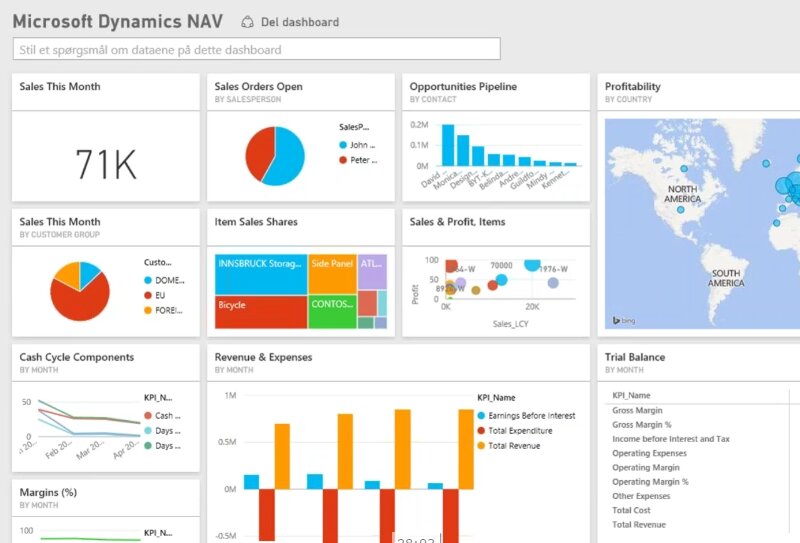Select the Peter legend red dot
The width and height of the screenshot is (800, 543).
click(343, 160)
